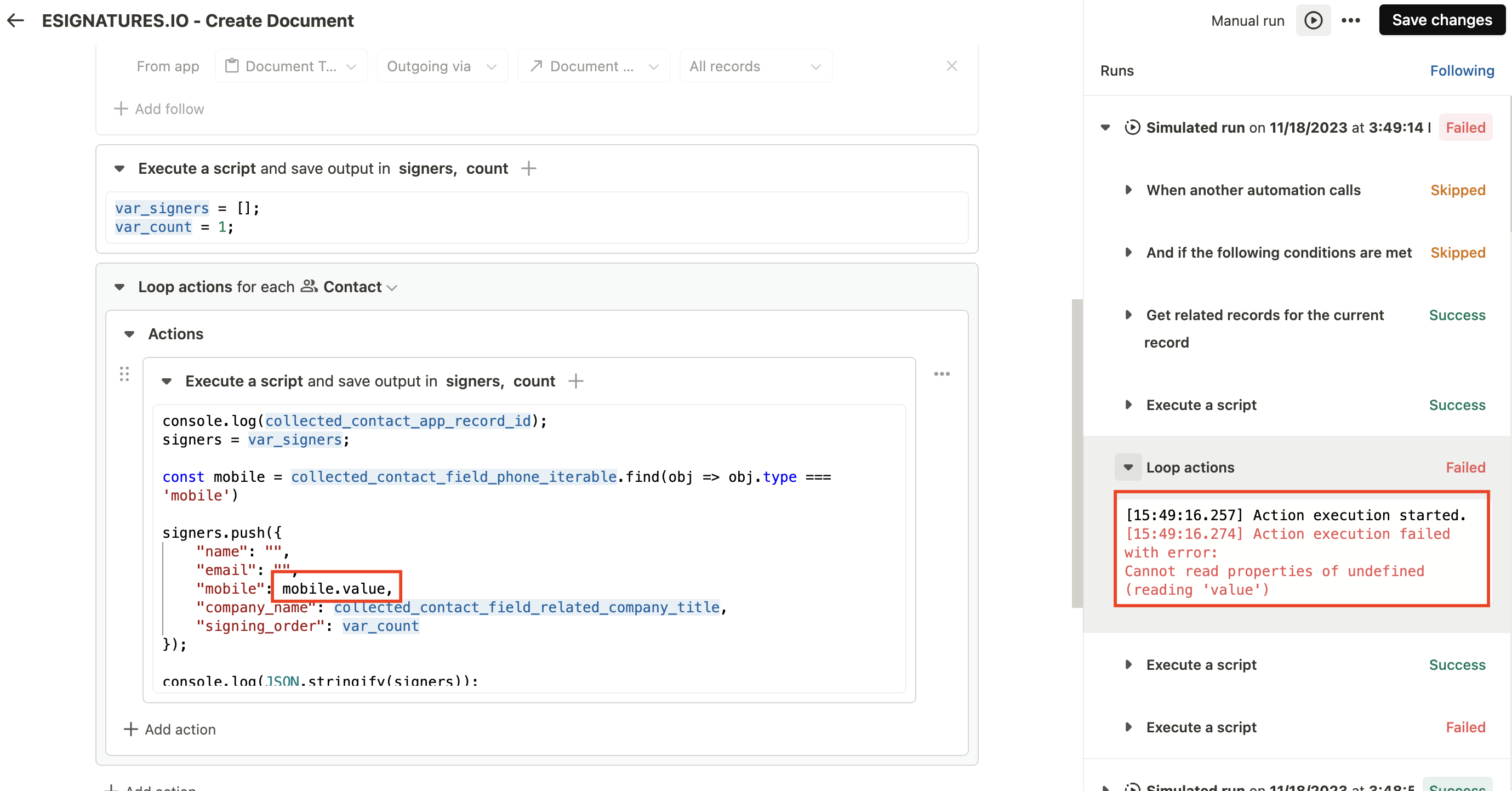Viewport: 1512px width, 791px height.
Task: Click collected_contact_field_related_company_title token
Action: pos(527,607)
